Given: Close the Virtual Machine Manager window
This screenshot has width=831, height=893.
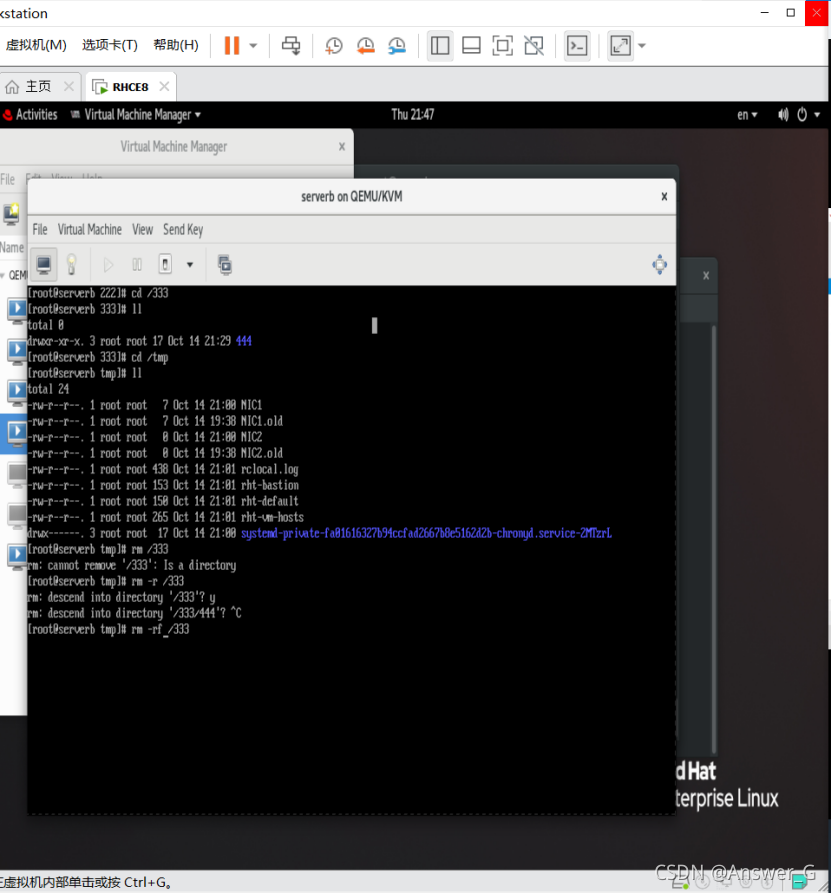Looking at the screenshot, I should [x=342, y=147].
